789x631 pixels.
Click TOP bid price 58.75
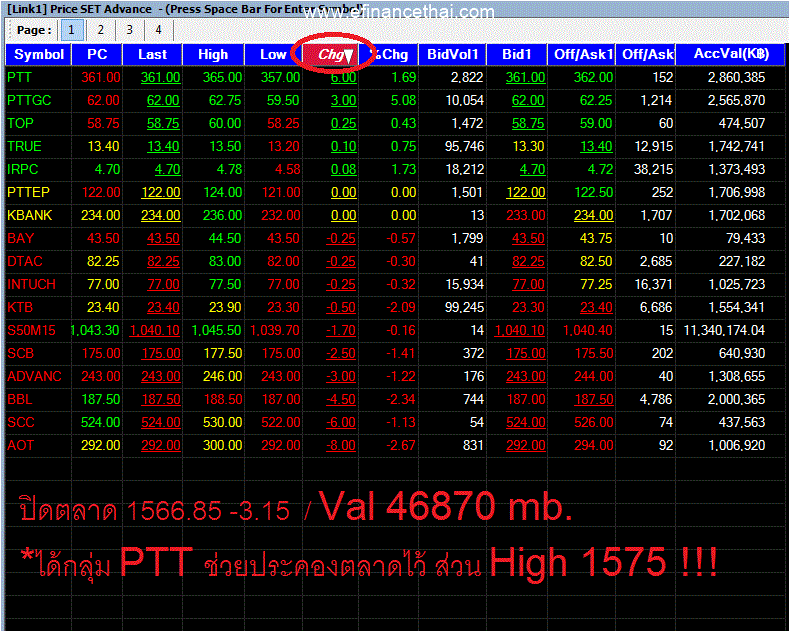click(528, 123)
